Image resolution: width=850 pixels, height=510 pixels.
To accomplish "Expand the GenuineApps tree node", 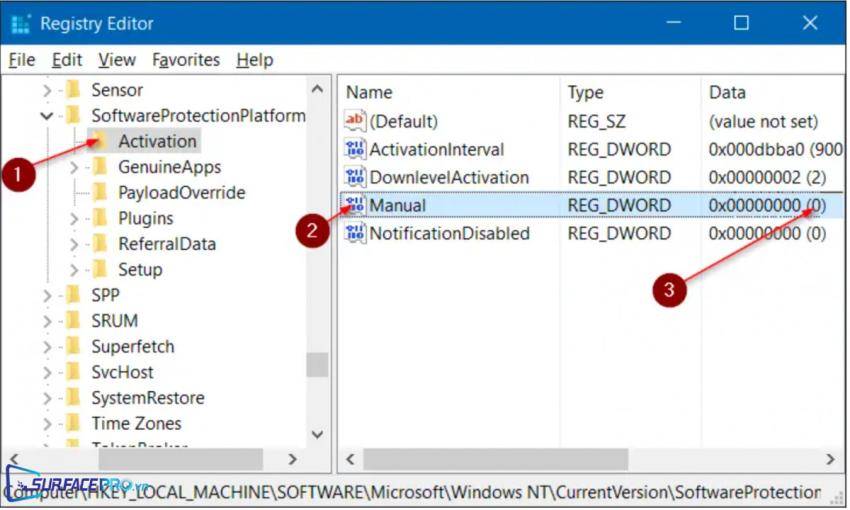I will click(x=74, y=167).
